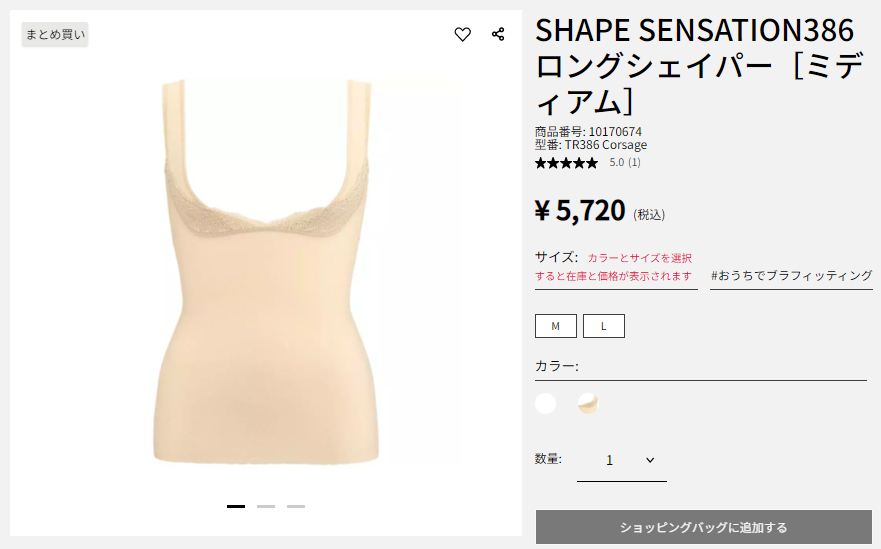Choose the beige color swatch
The width and height of the screenshot is (881, 549).
click(588, 403)
